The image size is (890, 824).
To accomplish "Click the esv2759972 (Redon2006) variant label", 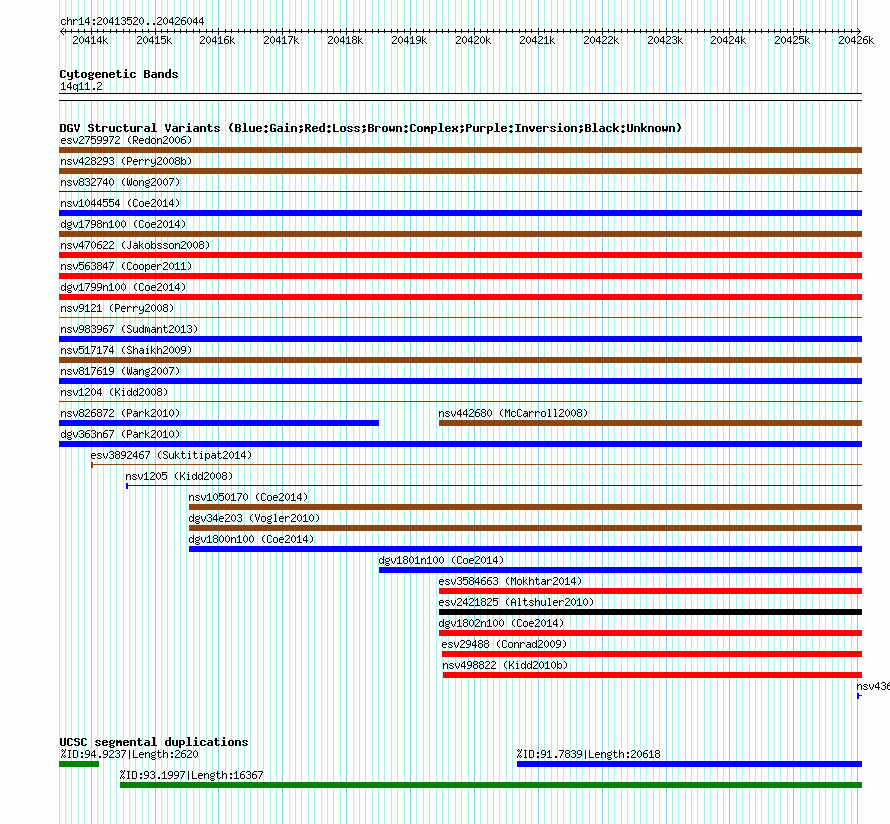I will tap(126, 140).
